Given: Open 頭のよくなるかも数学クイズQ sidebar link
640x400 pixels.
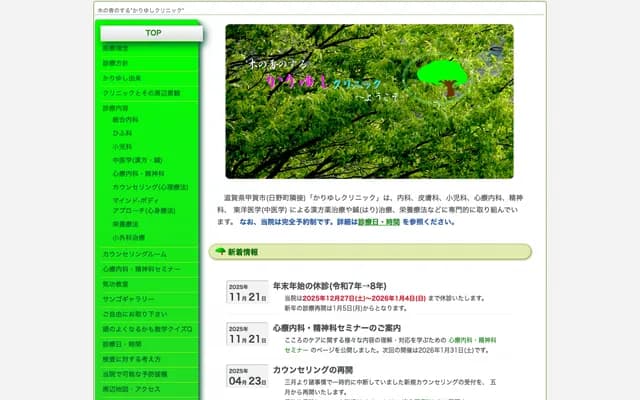Looking at the screenshot, I should pyautogui.click(x=147, y=329).
